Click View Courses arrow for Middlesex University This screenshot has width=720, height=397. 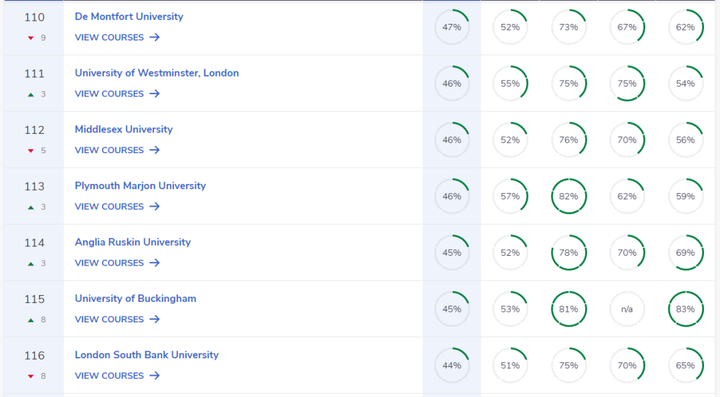(155, 150)
